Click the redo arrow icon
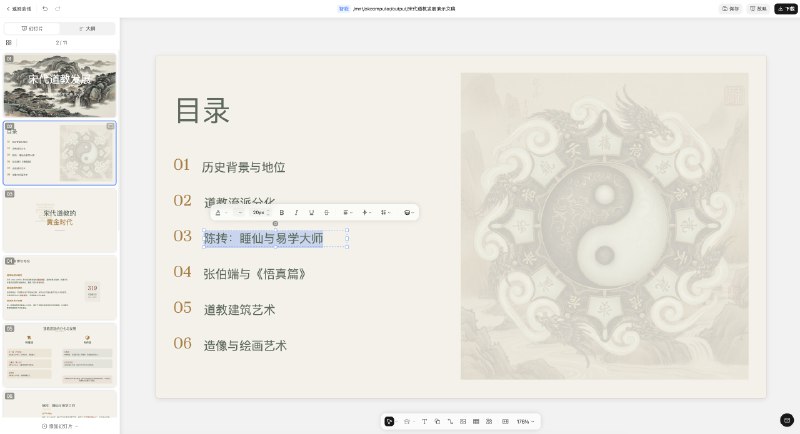This screenshot has width=800, height=434. pyautogui.click(x=58, y=9)
